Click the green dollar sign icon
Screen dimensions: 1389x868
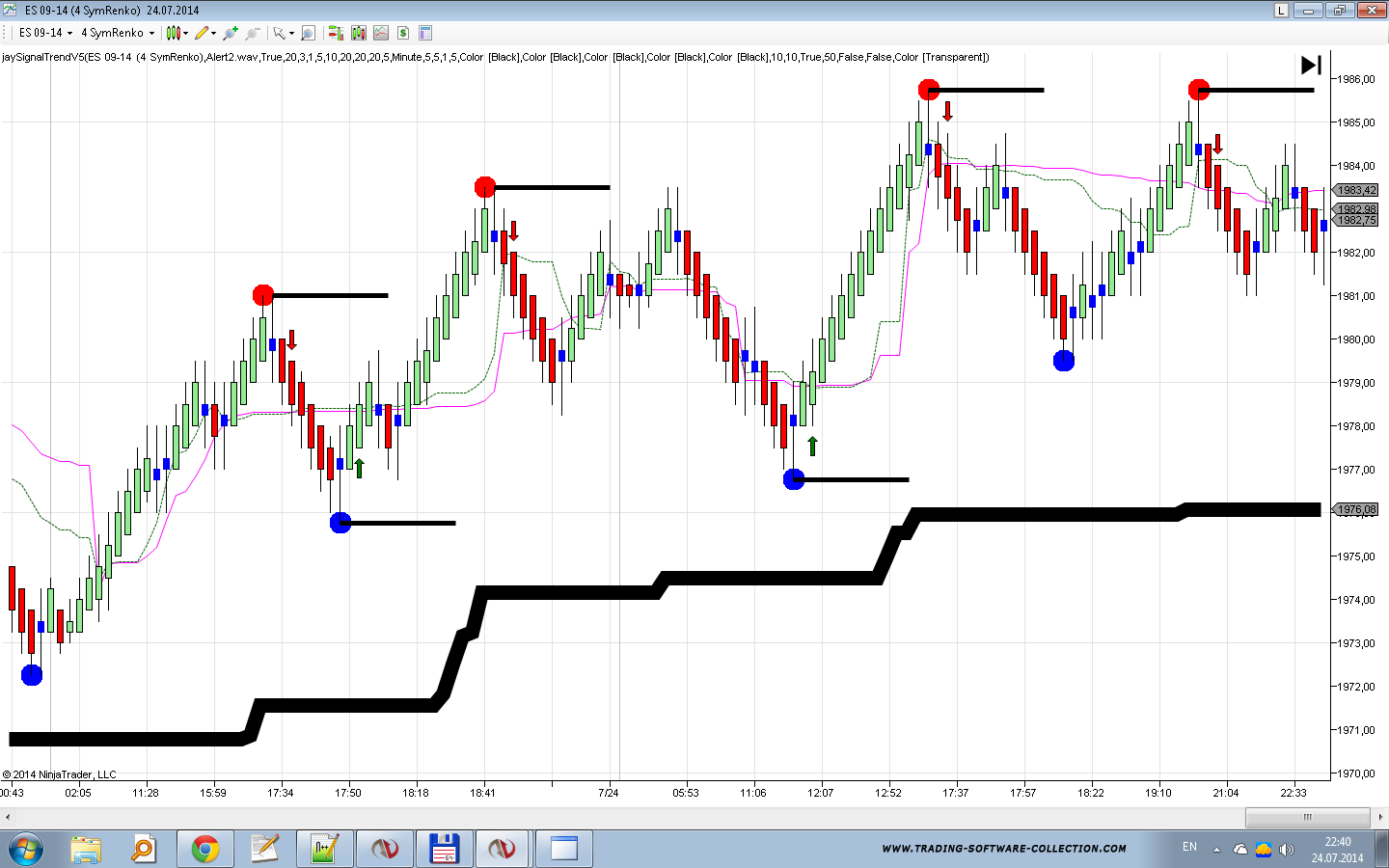[x=403, y=33]
